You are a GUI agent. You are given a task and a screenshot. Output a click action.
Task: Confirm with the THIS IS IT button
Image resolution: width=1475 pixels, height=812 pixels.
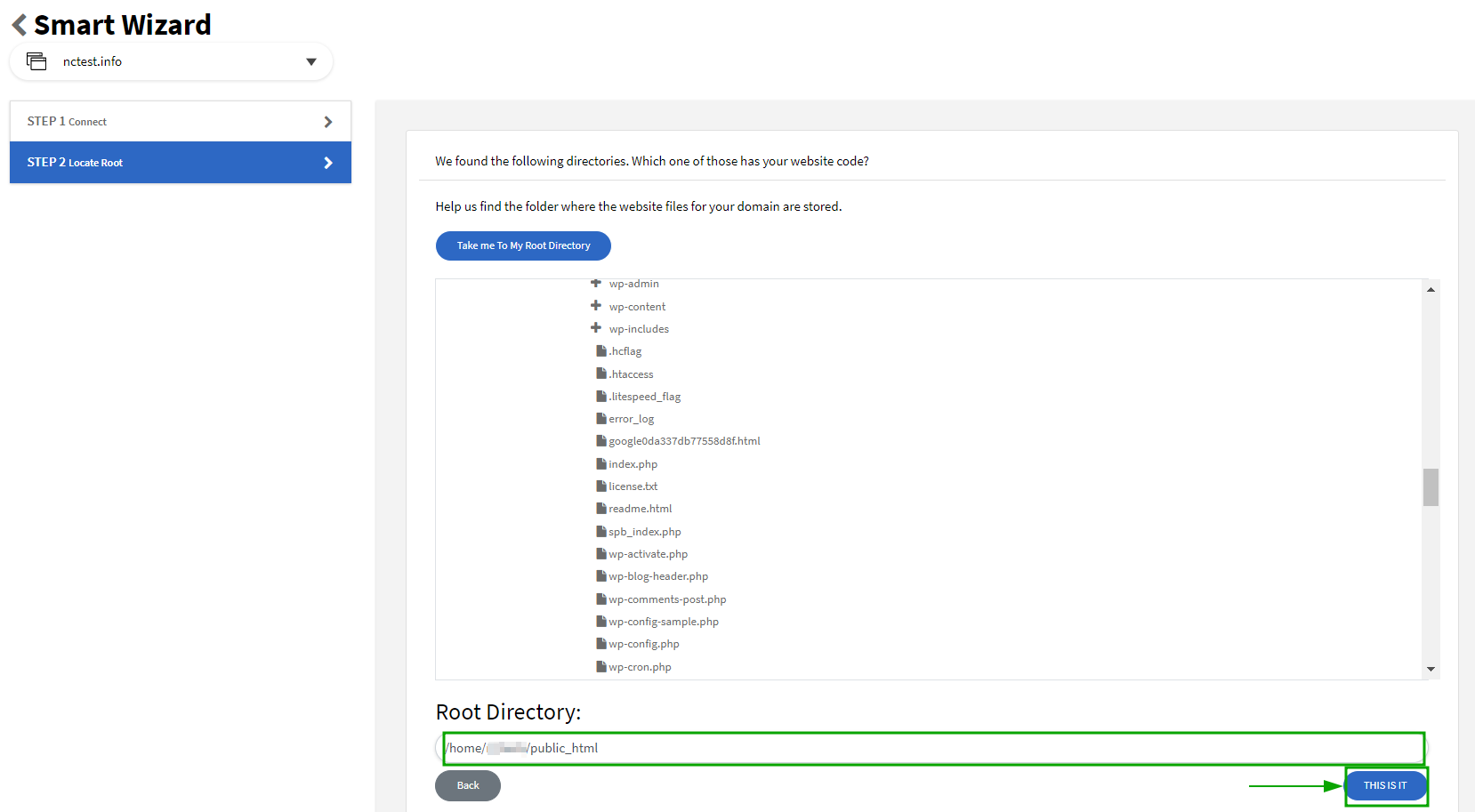(1385, 786)
